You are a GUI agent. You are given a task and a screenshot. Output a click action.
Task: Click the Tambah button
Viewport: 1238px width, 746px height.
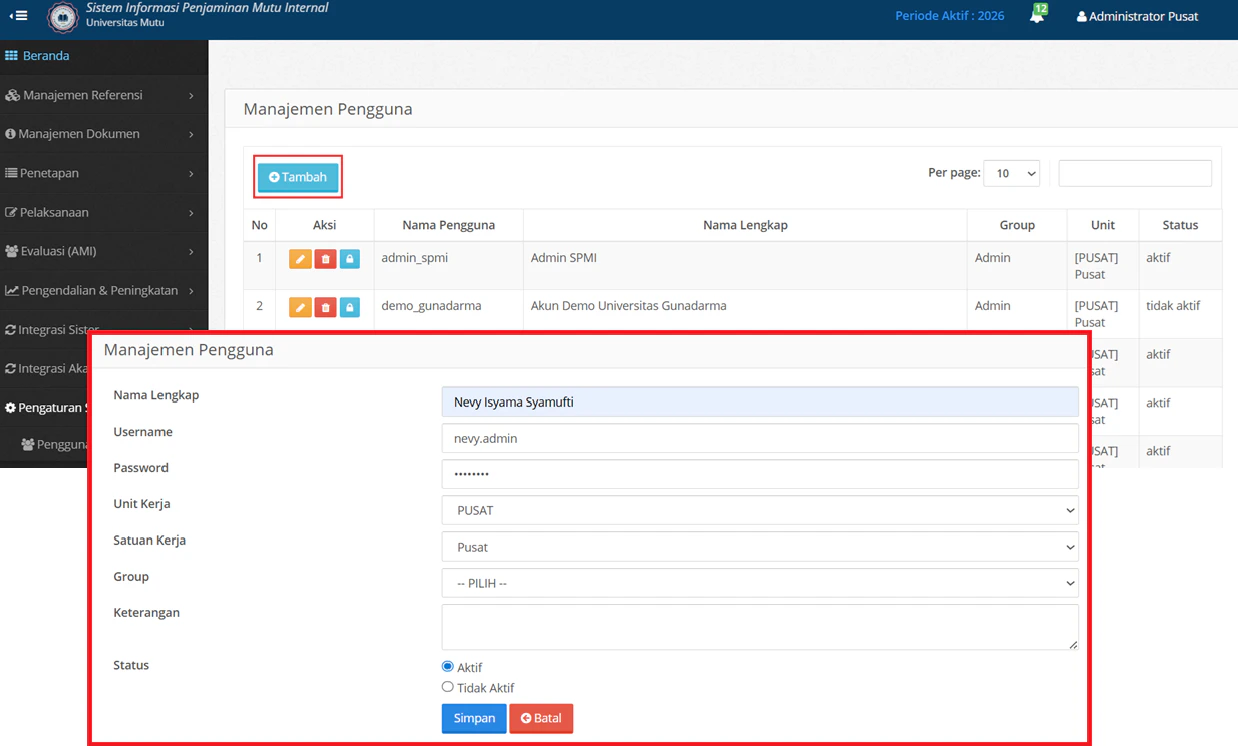tap(298, 177)
